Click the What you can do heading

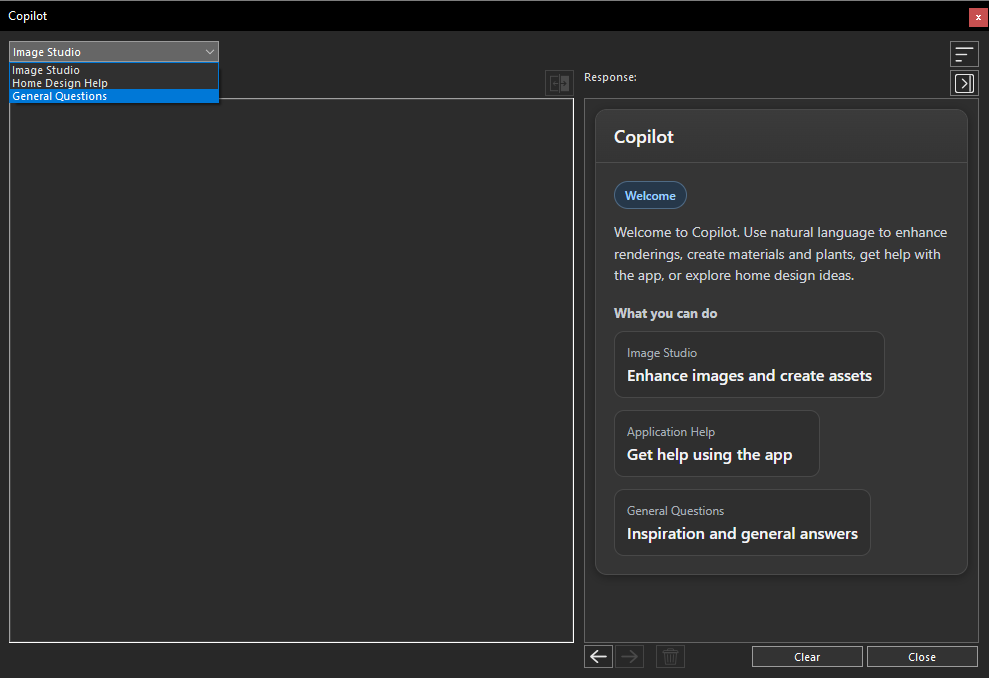click(x=665, y=313)
